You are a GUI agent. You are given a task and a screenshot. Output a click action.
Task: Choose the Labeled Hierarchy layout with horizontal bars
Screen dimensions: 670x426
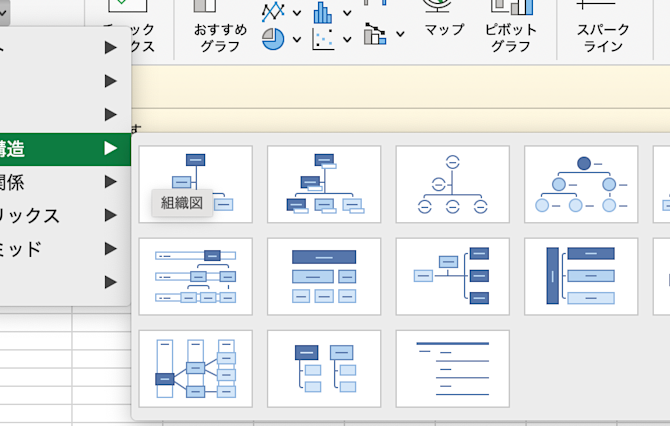[196, 276]
